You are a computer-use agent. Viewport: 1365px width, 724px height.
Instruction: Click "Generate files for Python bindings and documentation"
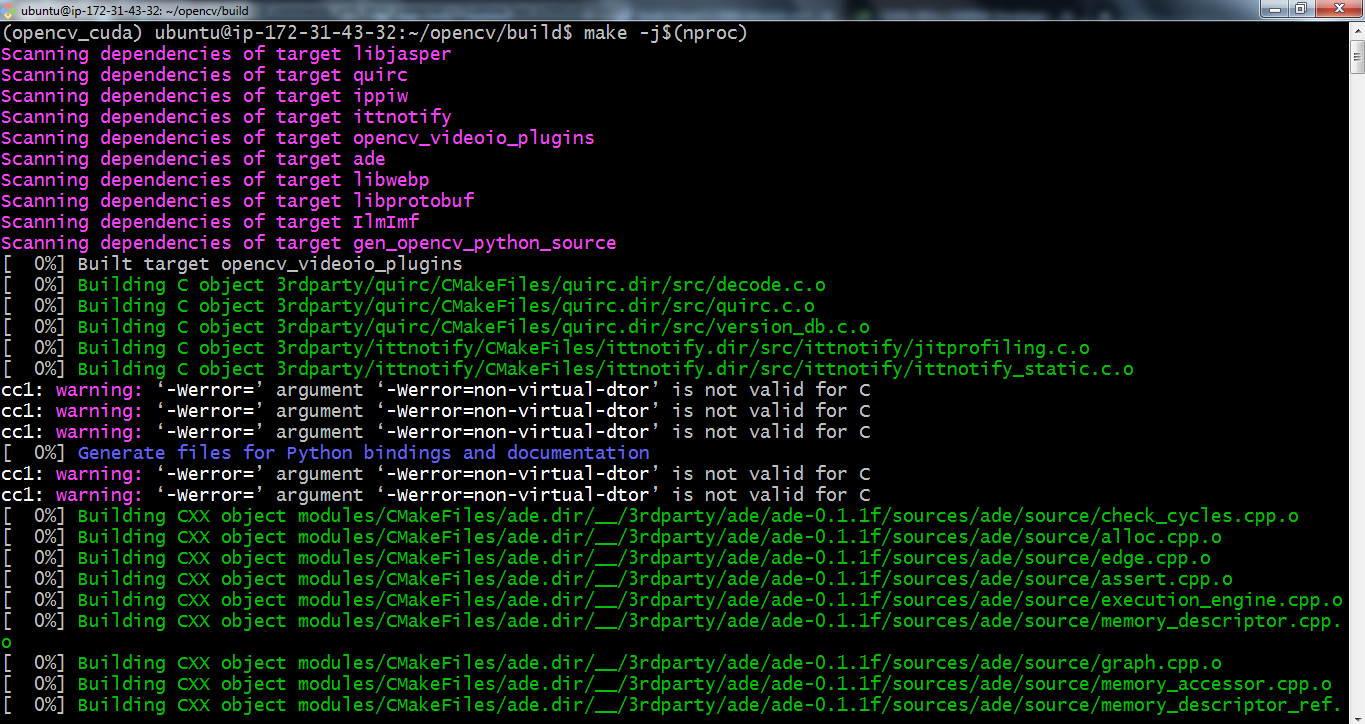coord(363,453)
